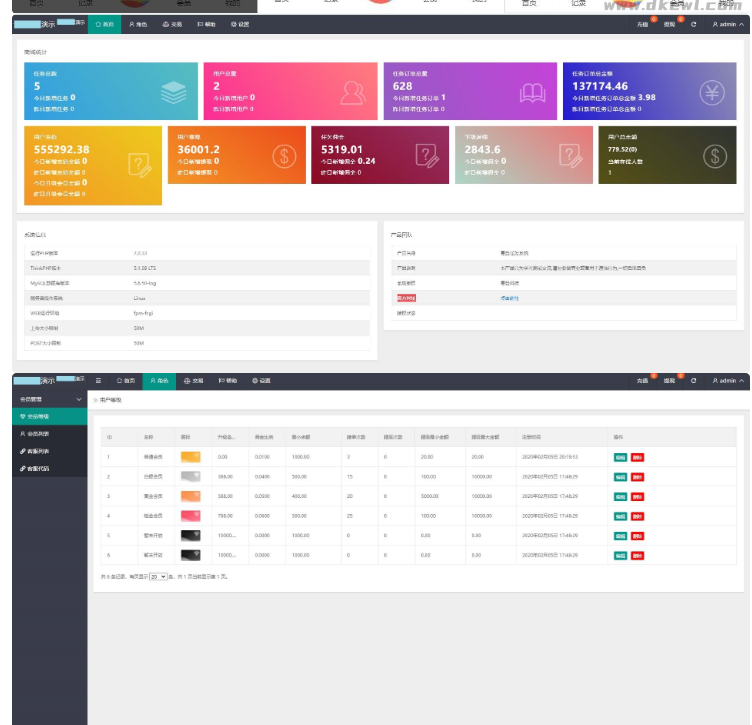Click the red delete button for row ID 6

click(x=638, y=553)
